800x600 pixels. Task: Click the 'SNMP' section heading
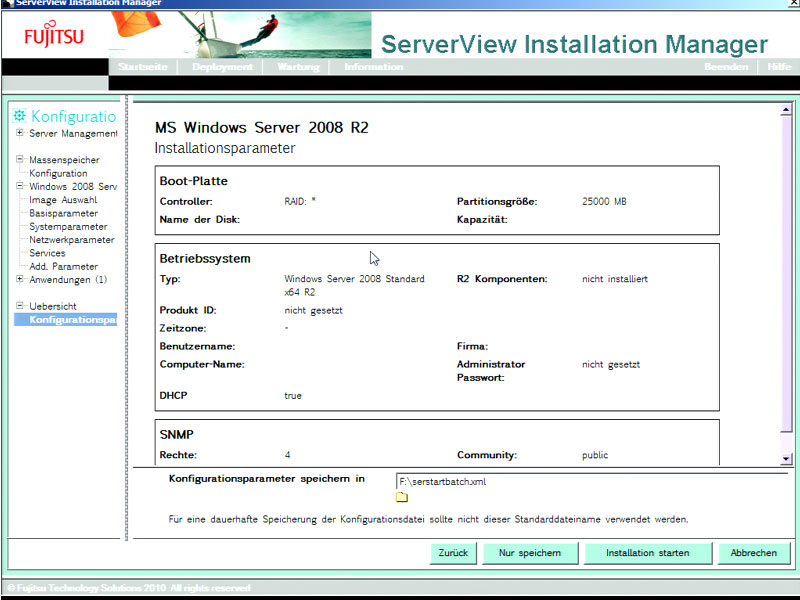(x=177, y=435)
